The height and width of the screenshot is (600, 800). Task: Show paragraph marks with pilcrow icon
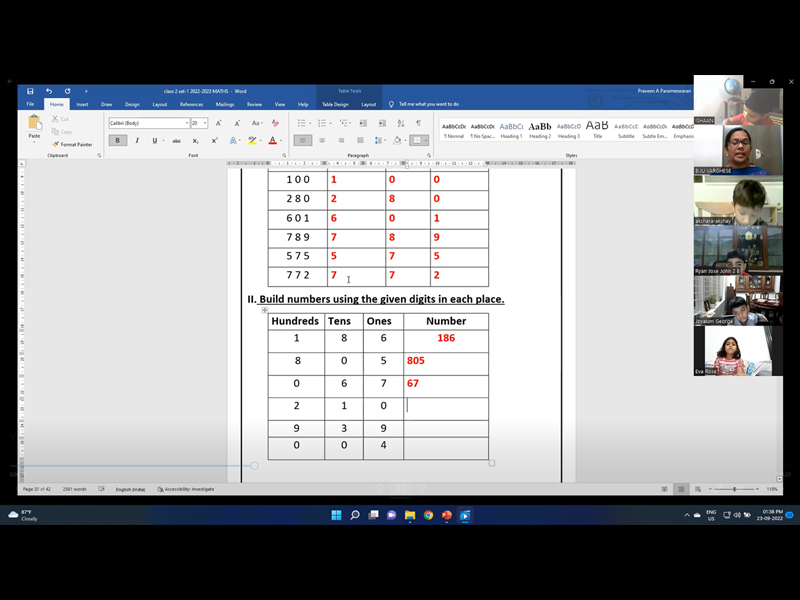pos(418,123)
